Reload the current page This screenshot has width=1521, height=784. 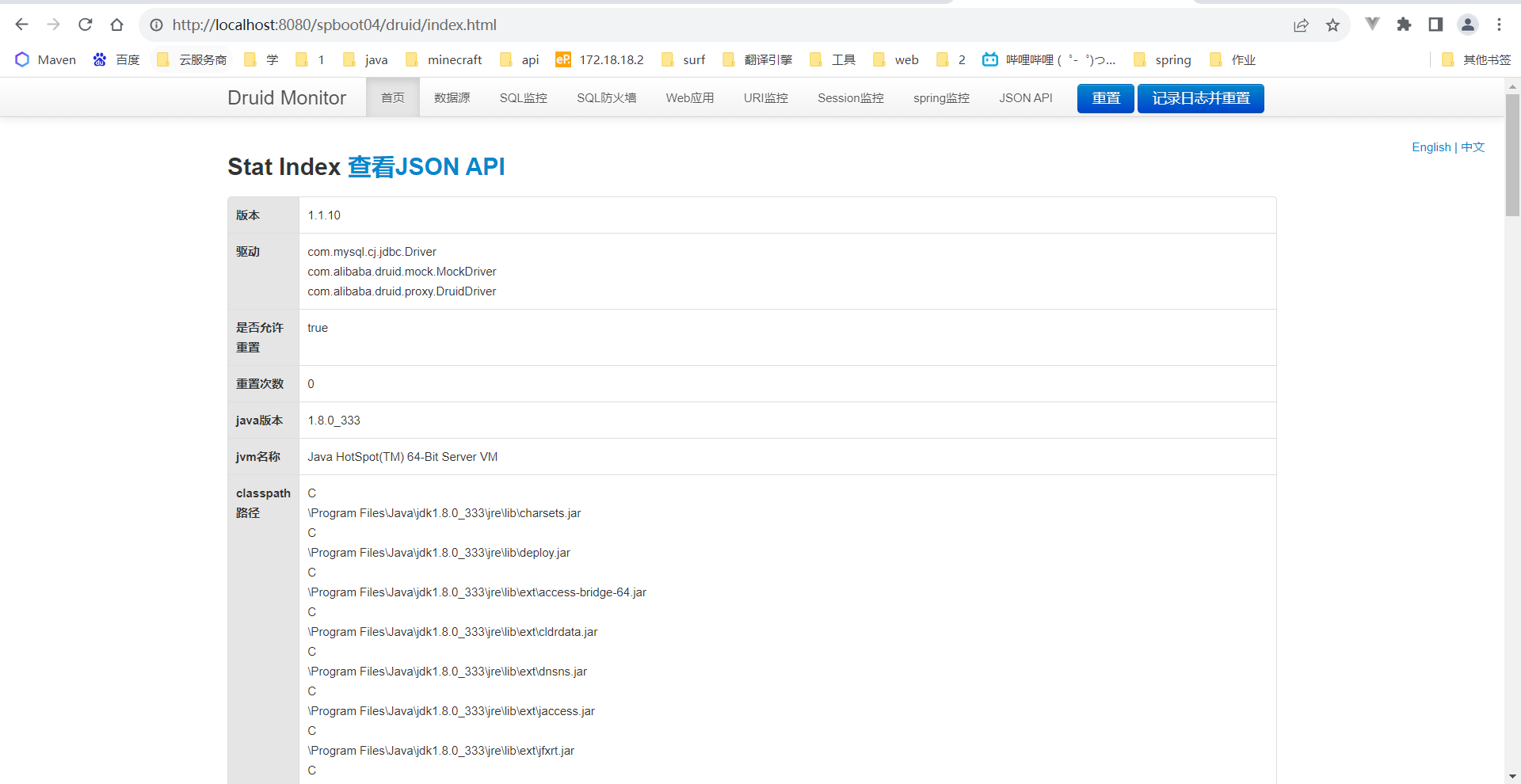pyautogui.click(x=86, y=25)
